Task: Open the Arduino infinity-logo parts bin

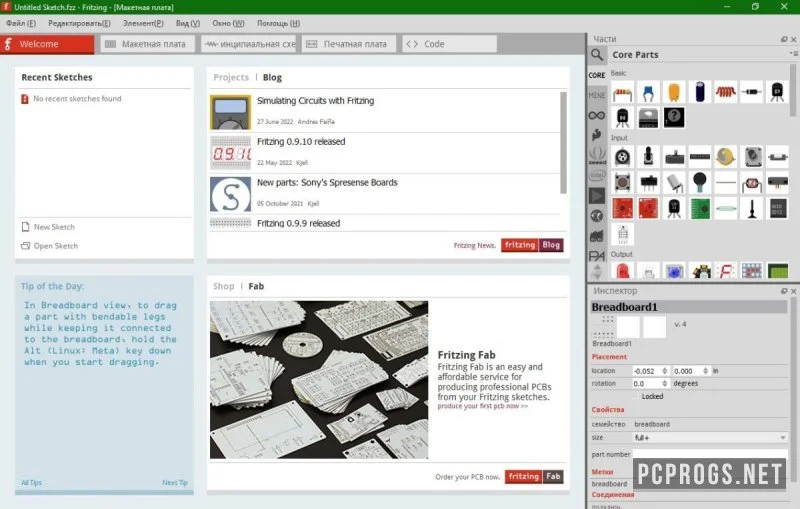Action: click(x=596, y=115)
